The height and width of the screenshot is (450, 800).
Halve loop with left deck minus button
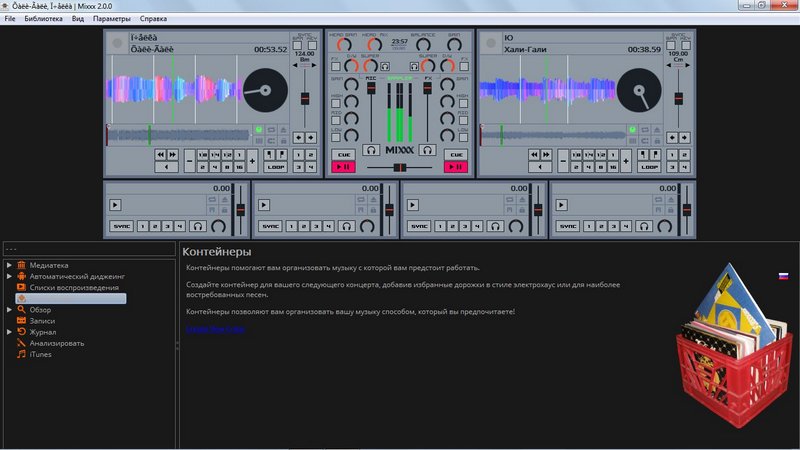click(190, 161)
